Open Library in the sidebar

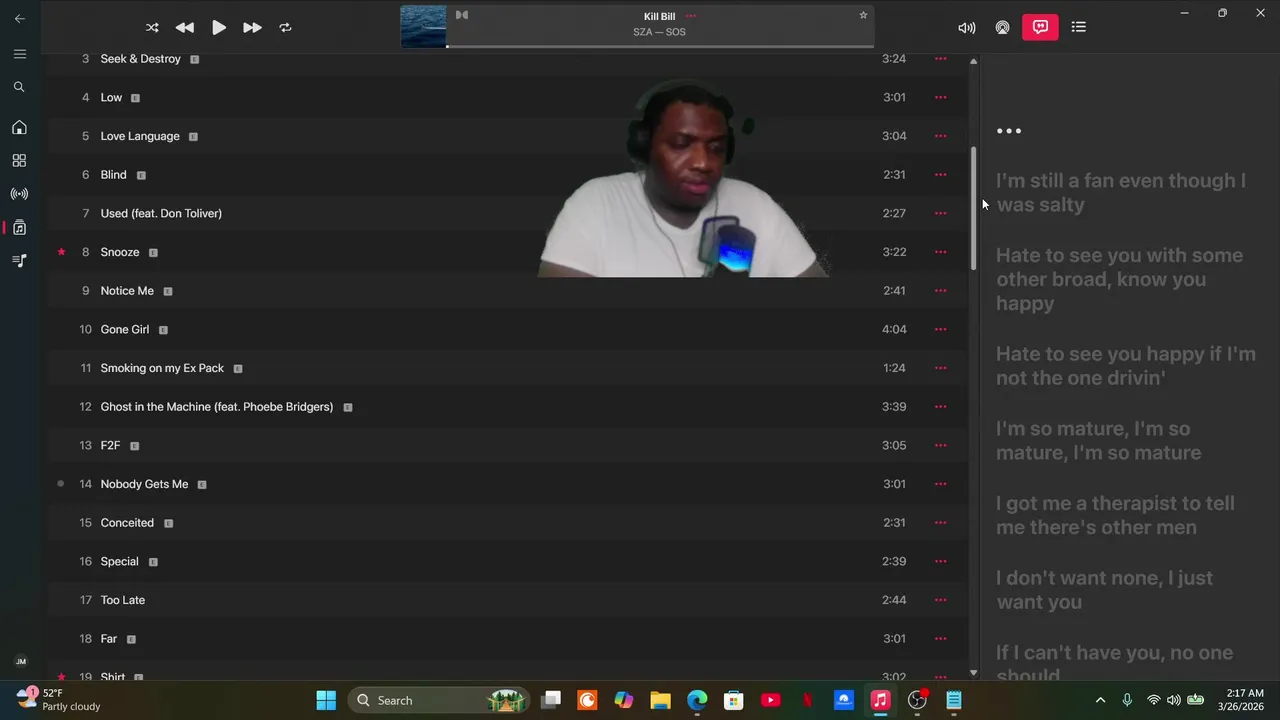tap(19, 227)
